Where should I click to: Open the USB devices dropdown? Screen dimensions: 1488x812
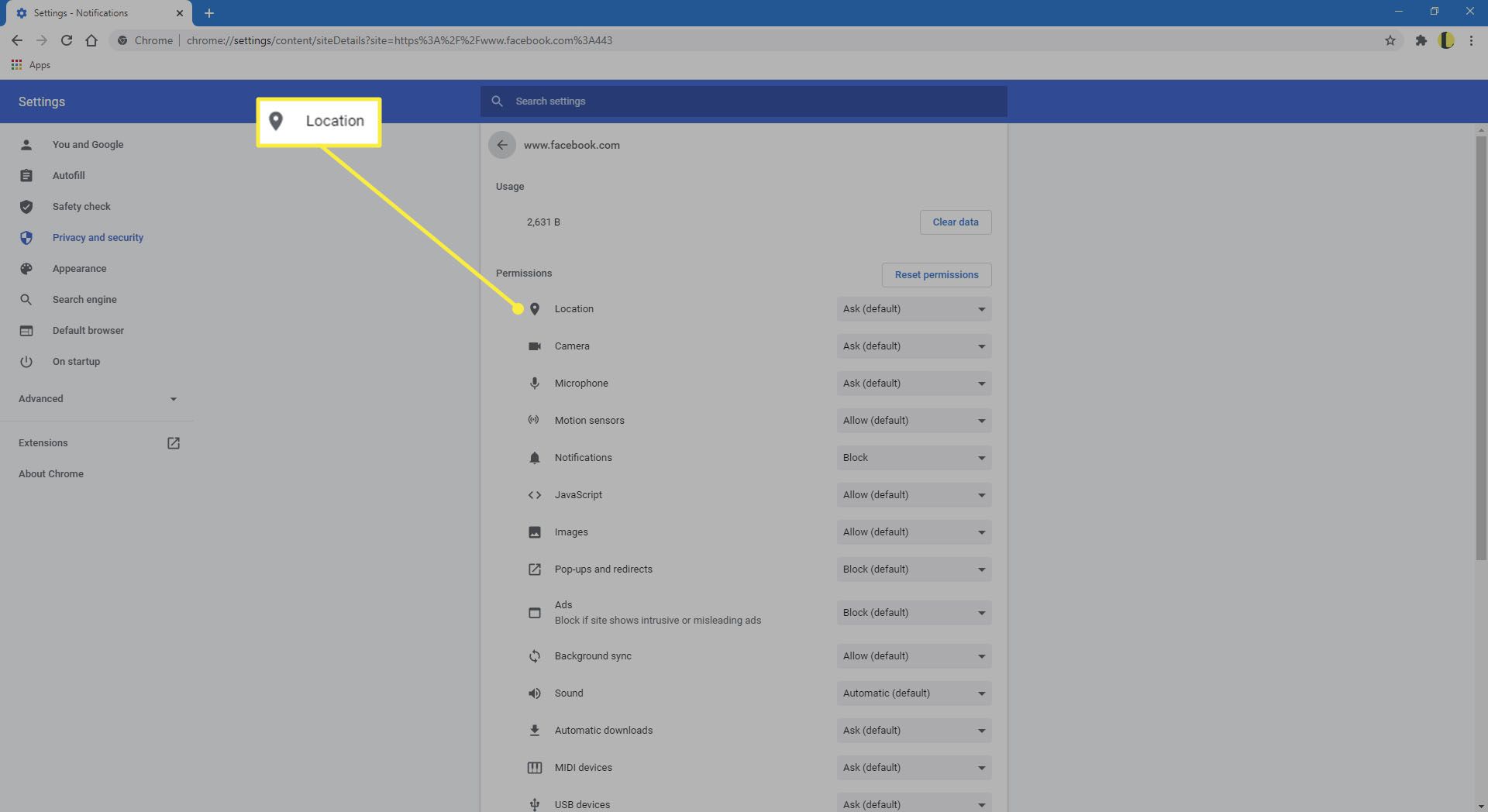pyautogui.click(x=914, y=803)
